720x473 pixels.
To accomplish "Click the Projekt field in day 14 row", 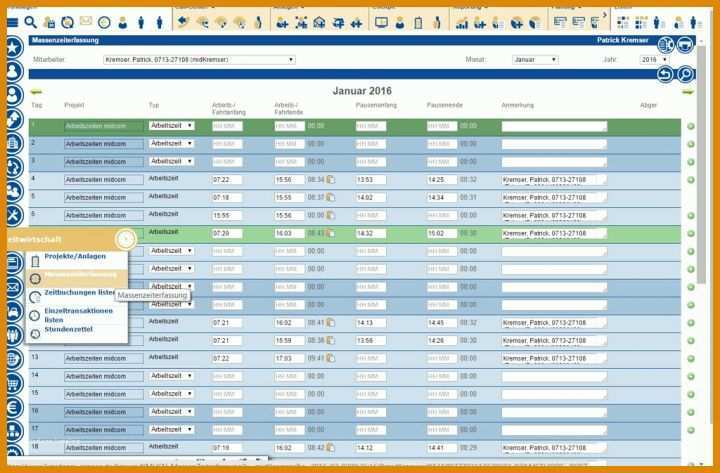I will (x=104, y=376).
